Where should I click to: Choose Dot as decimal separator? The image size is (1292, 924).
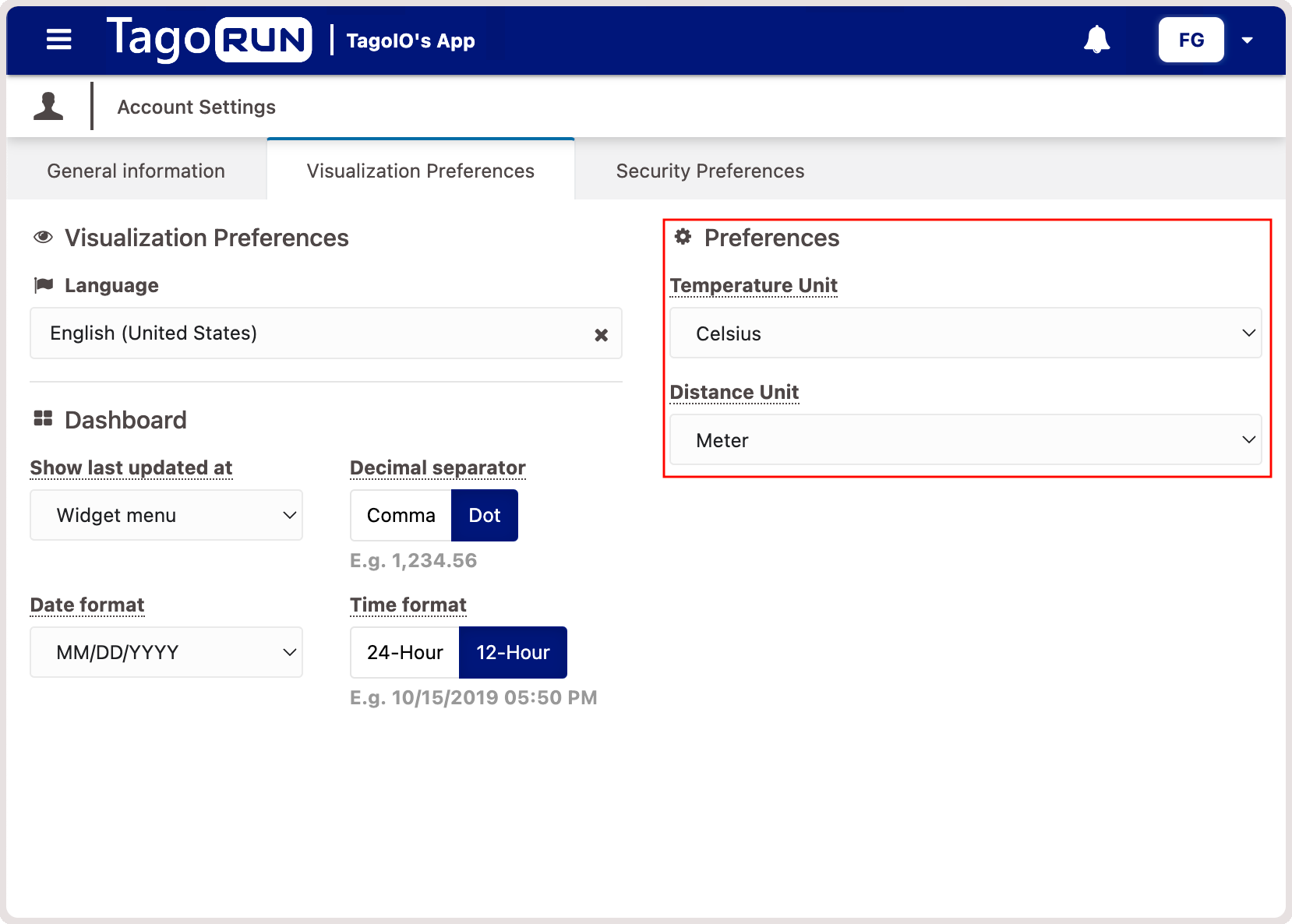pos(484,515)
